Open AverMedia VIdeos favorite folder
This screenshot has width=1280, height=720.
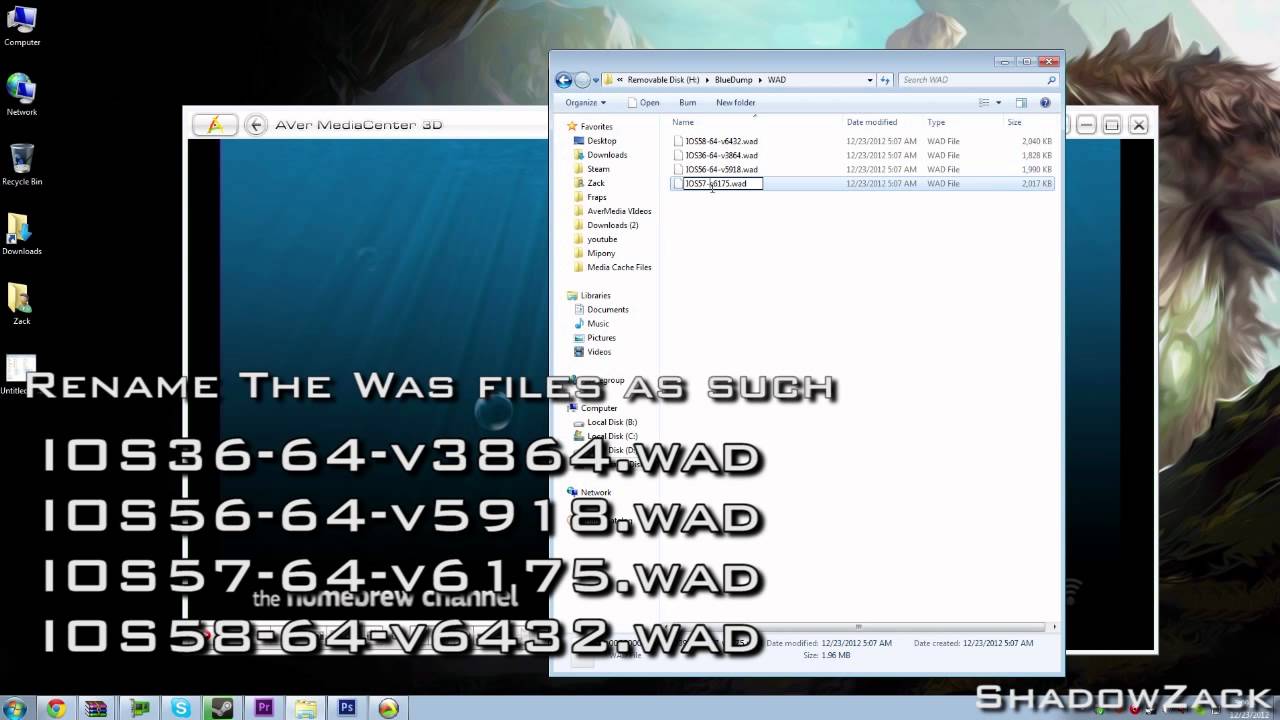coord(619,211)
